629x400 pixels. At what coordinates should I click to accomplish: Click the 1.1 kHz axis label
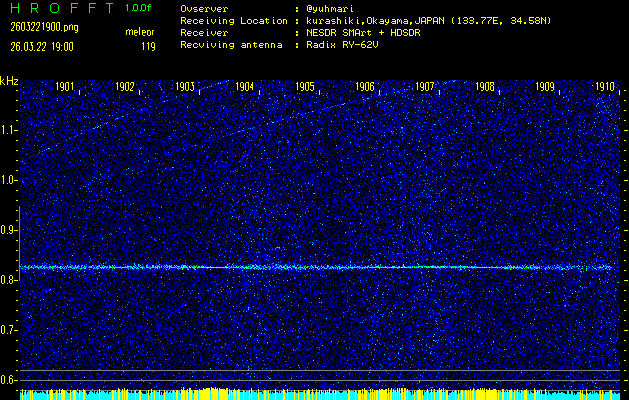9,130
